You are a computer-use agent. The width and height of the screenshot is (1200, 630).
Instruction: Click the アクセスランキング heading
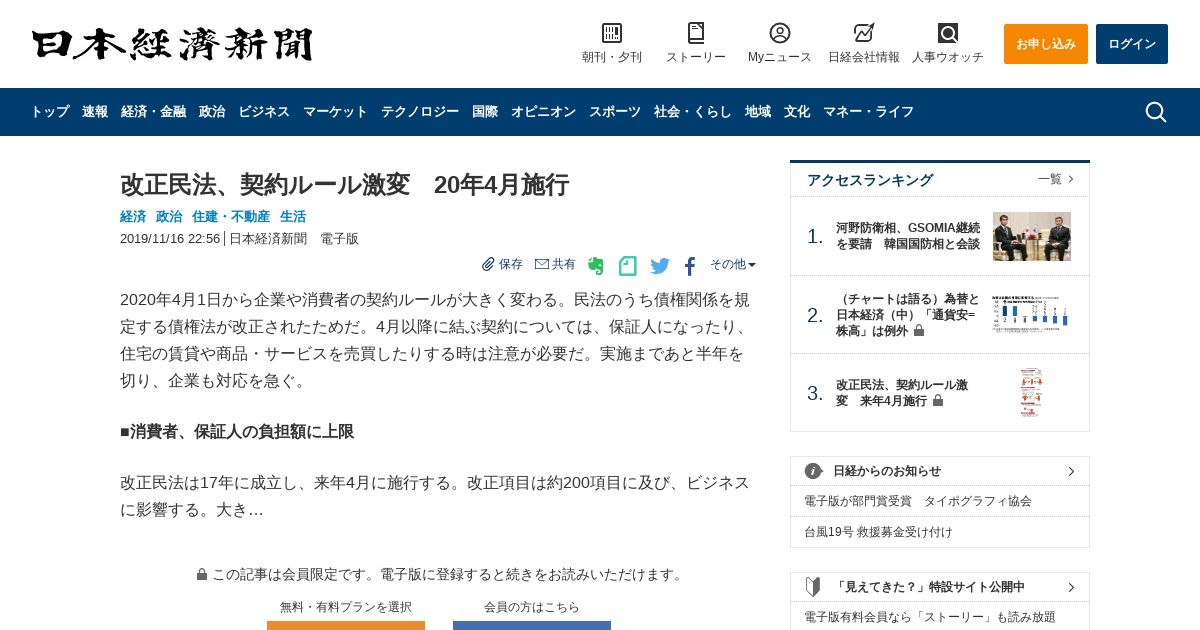pyautogui.click(x=870, y=180)
